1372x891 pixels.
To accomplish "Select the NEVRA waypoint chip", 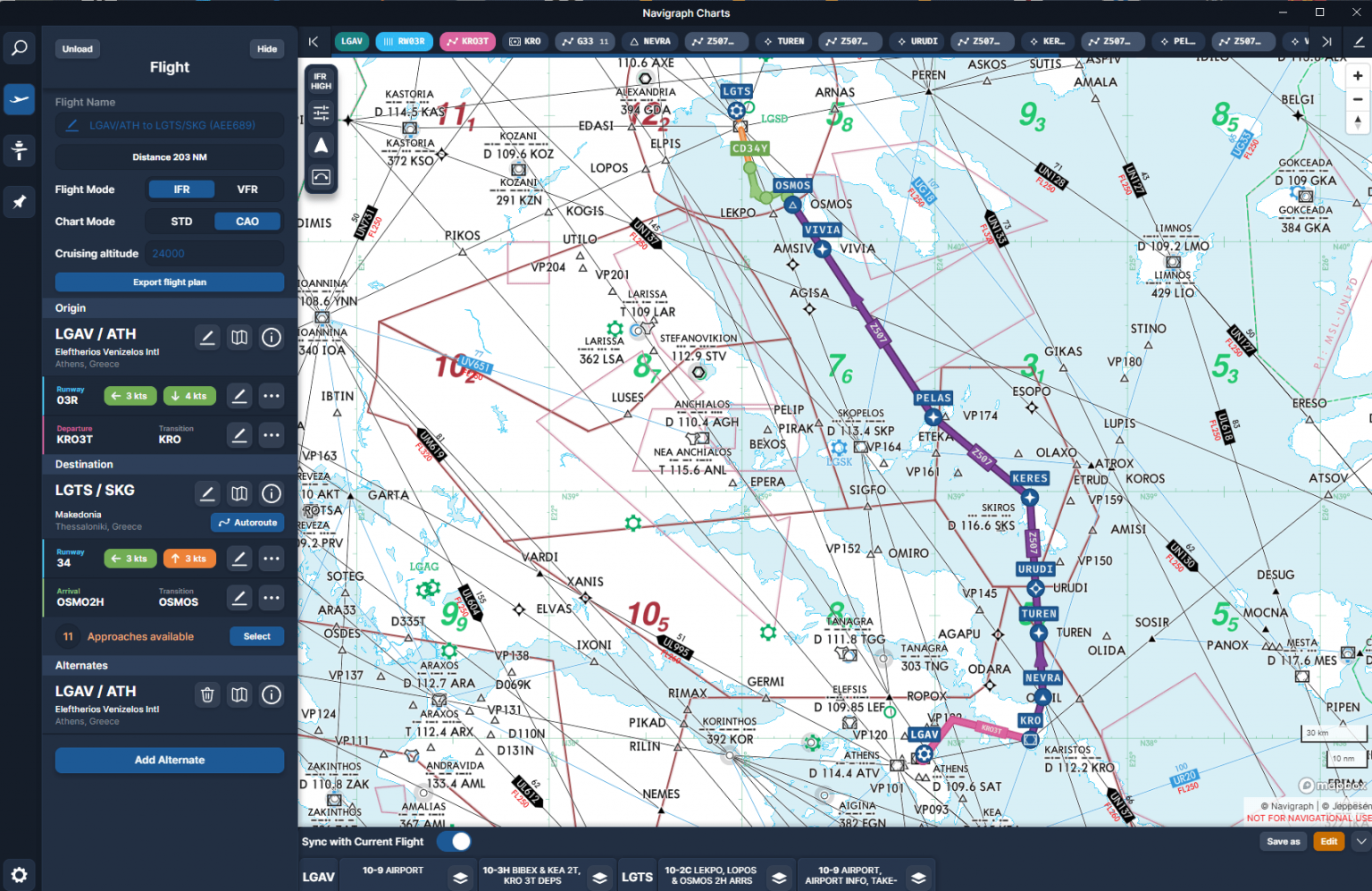I will pos(649,41).
